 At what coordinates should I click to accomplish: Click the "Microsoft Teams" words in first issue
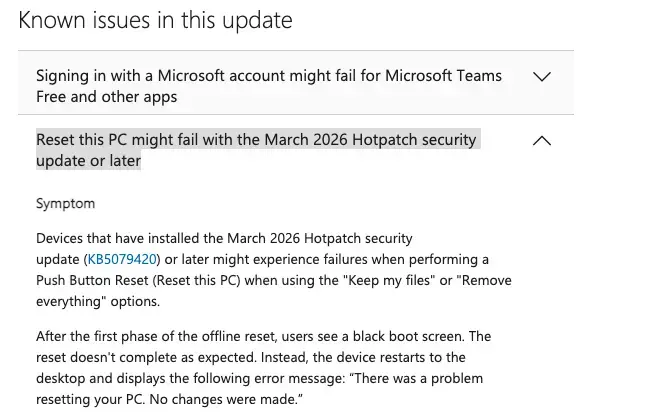tap(443, 76)
